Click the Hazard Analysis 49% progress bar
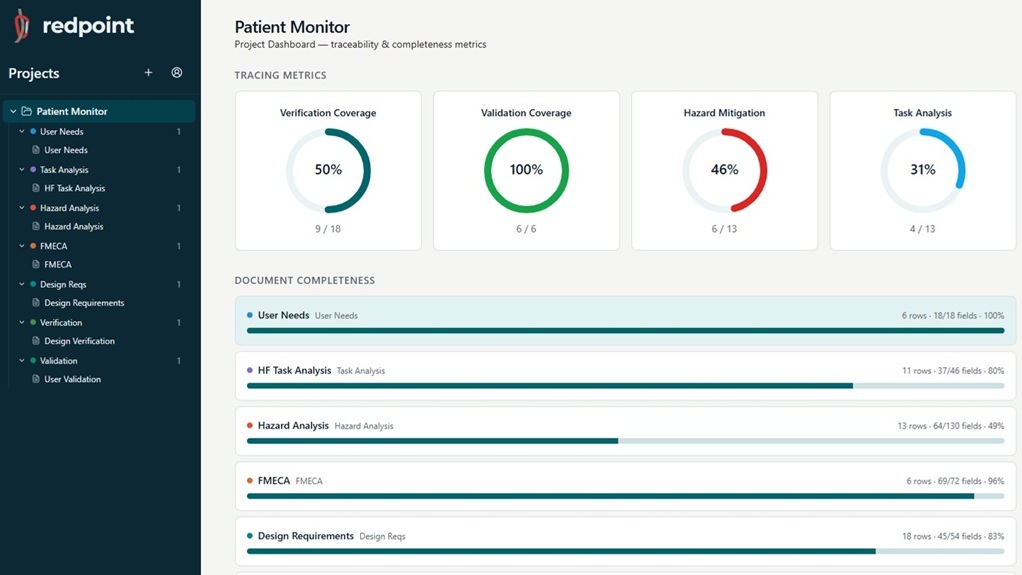 click(625, 441)
